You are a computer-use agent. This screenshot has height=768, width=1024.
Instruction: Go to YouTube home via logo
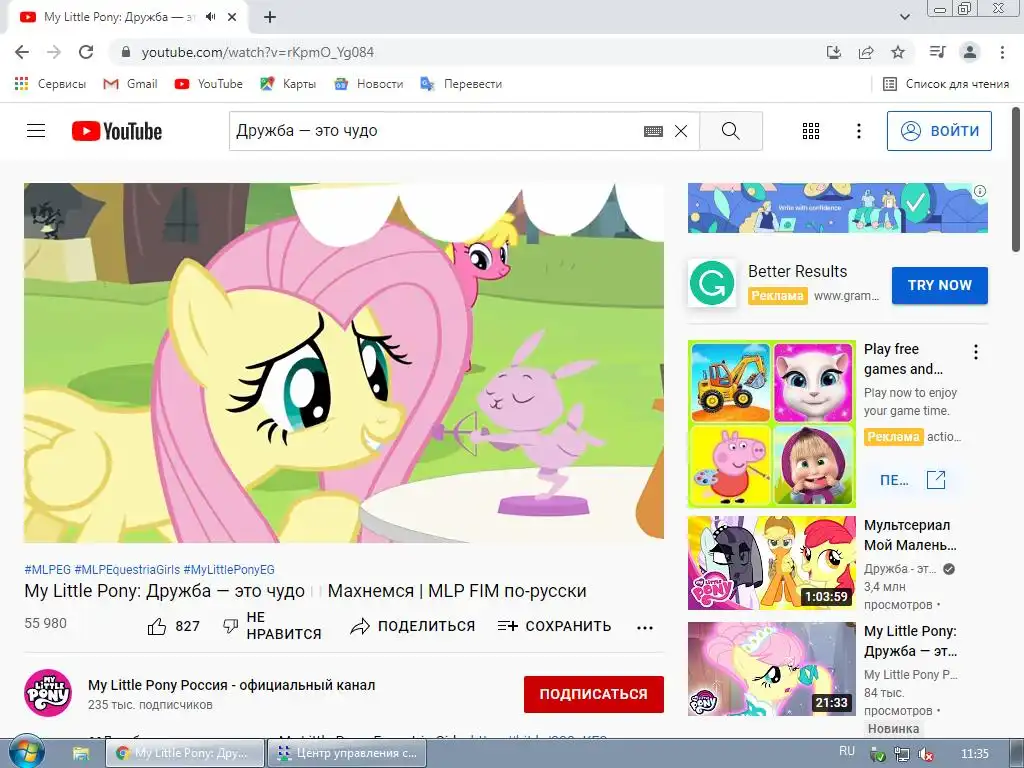point(117,131)
